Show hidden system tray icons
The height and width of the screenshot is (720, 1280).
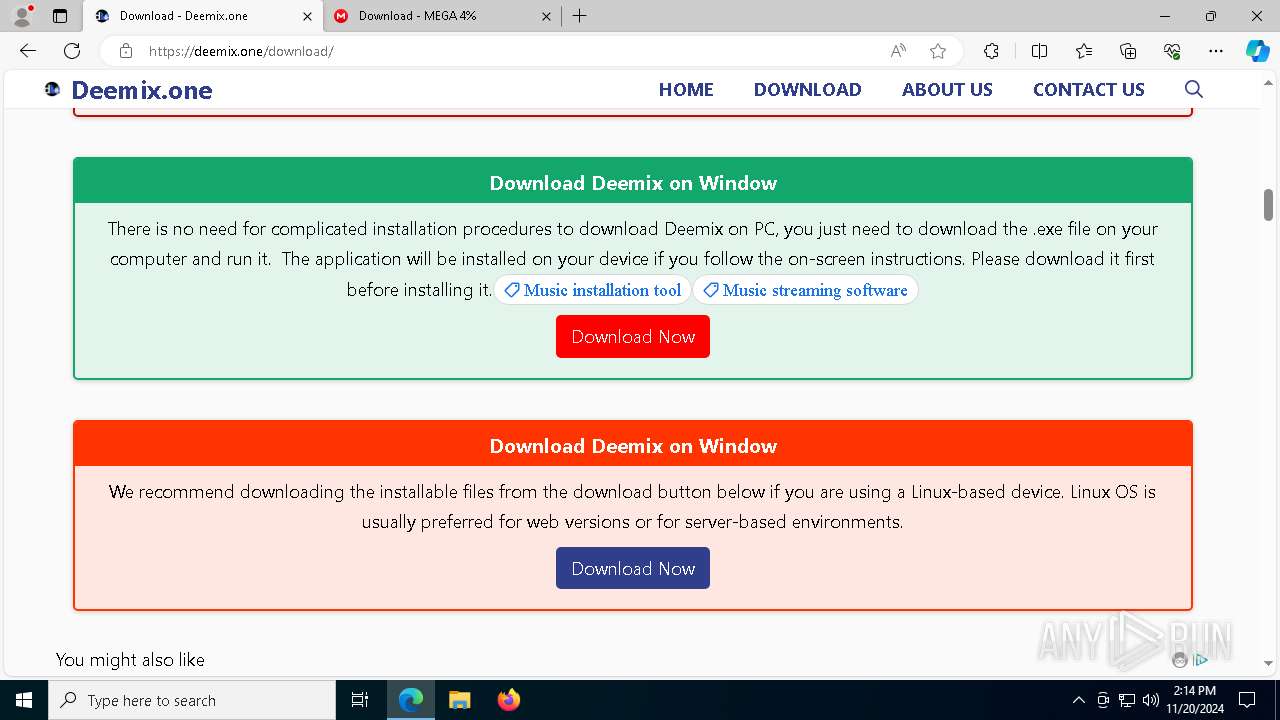[x=1078, y=700]
